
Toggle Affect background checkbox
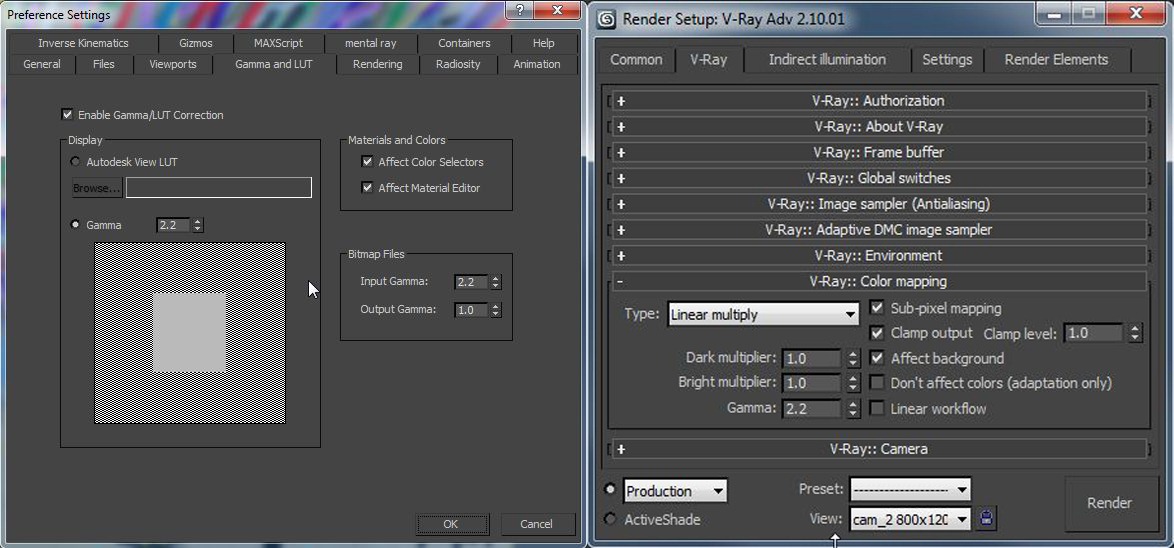point(878,359)
